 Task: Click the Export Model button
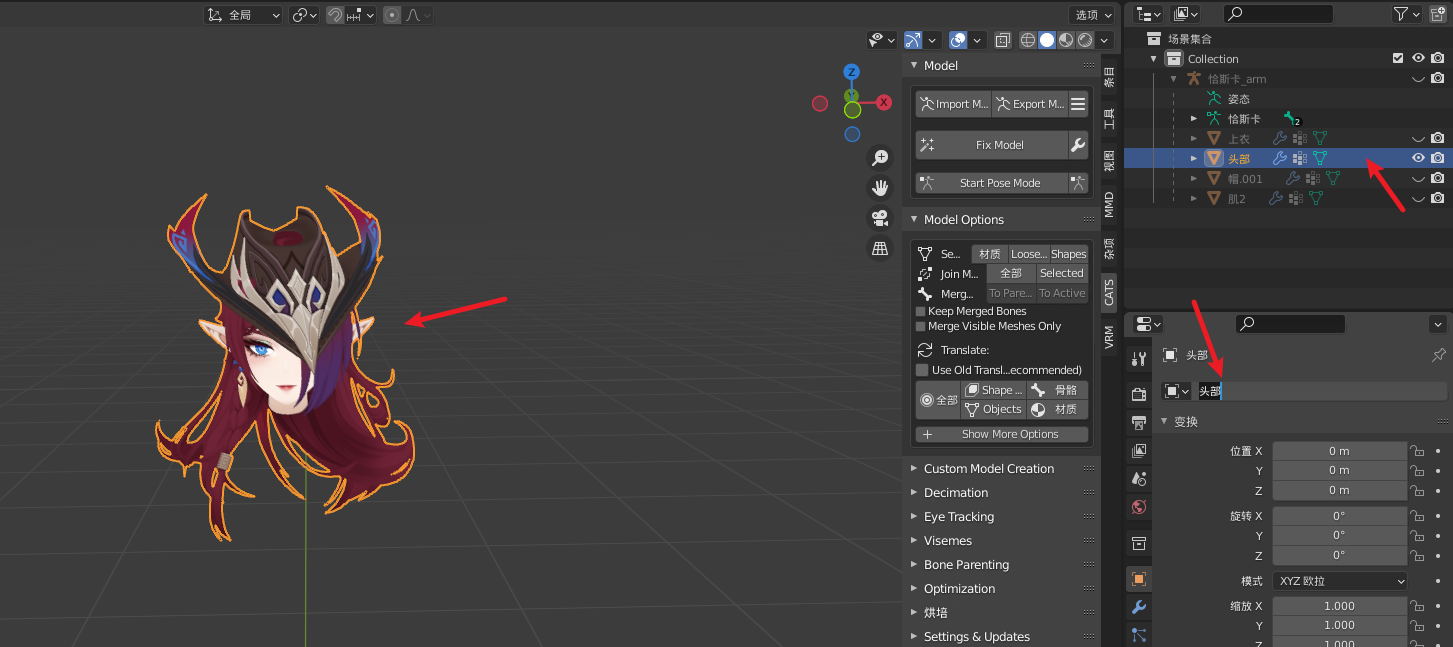tap(1029, 104)
